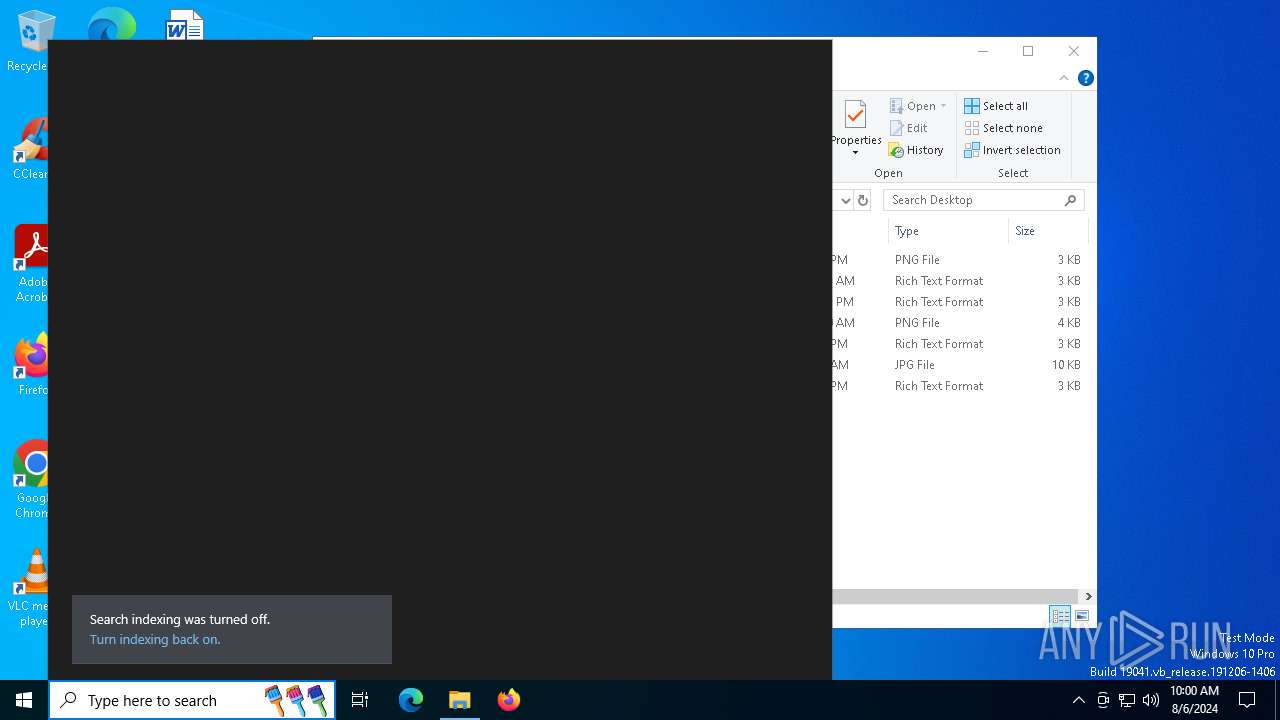Click the magnifier icon in Search Desktop
This screenshot has height=720, width=1280.
(x=1070, y=200)
